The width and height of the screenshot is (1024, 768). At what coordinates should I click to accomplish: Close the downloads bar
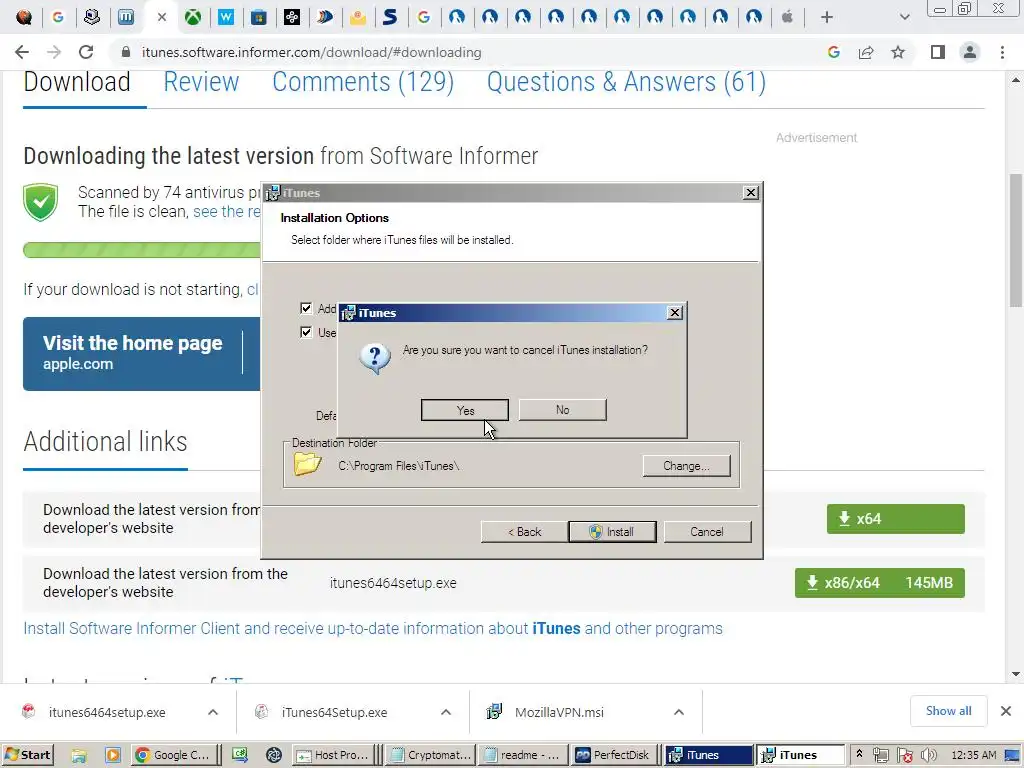1006,711
